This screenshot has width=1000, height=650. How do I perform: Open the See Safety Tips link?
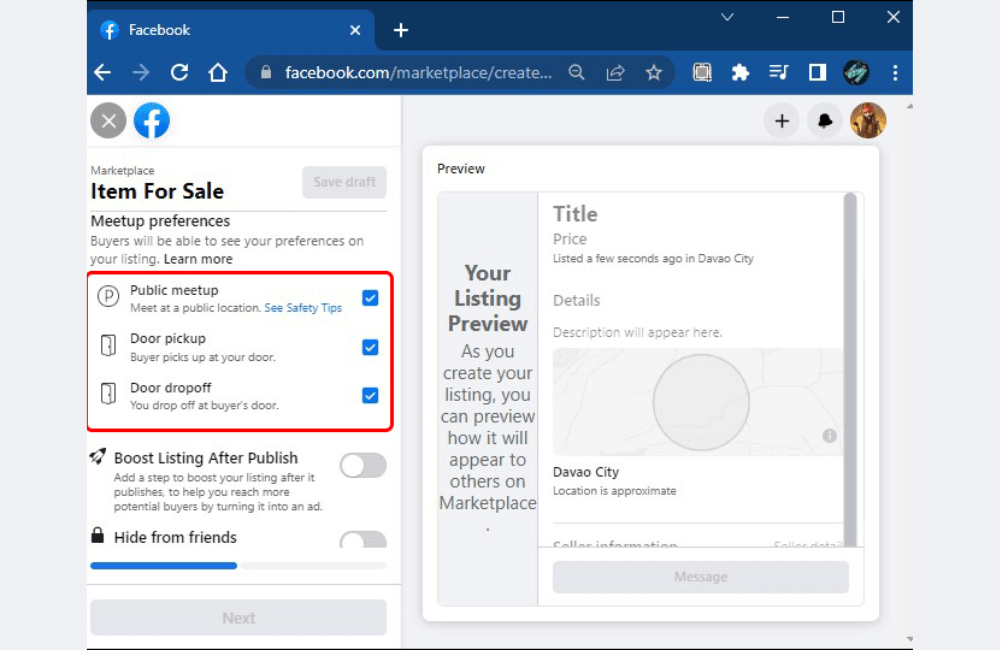[303, 308]
